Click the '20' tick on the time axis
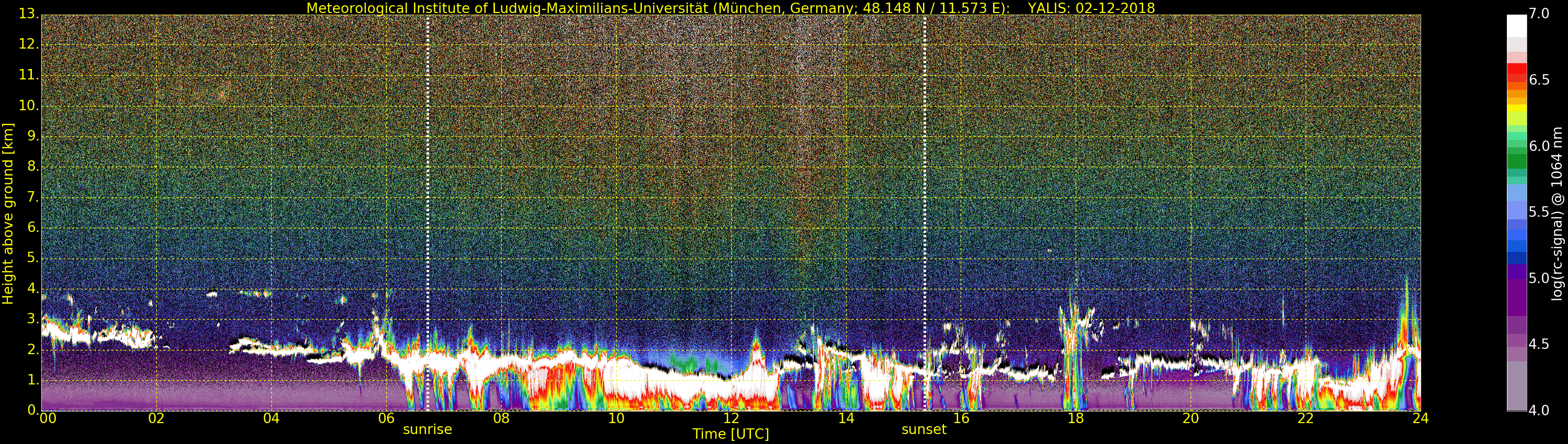This screenshot has height=444, width=1568. 1191,418
